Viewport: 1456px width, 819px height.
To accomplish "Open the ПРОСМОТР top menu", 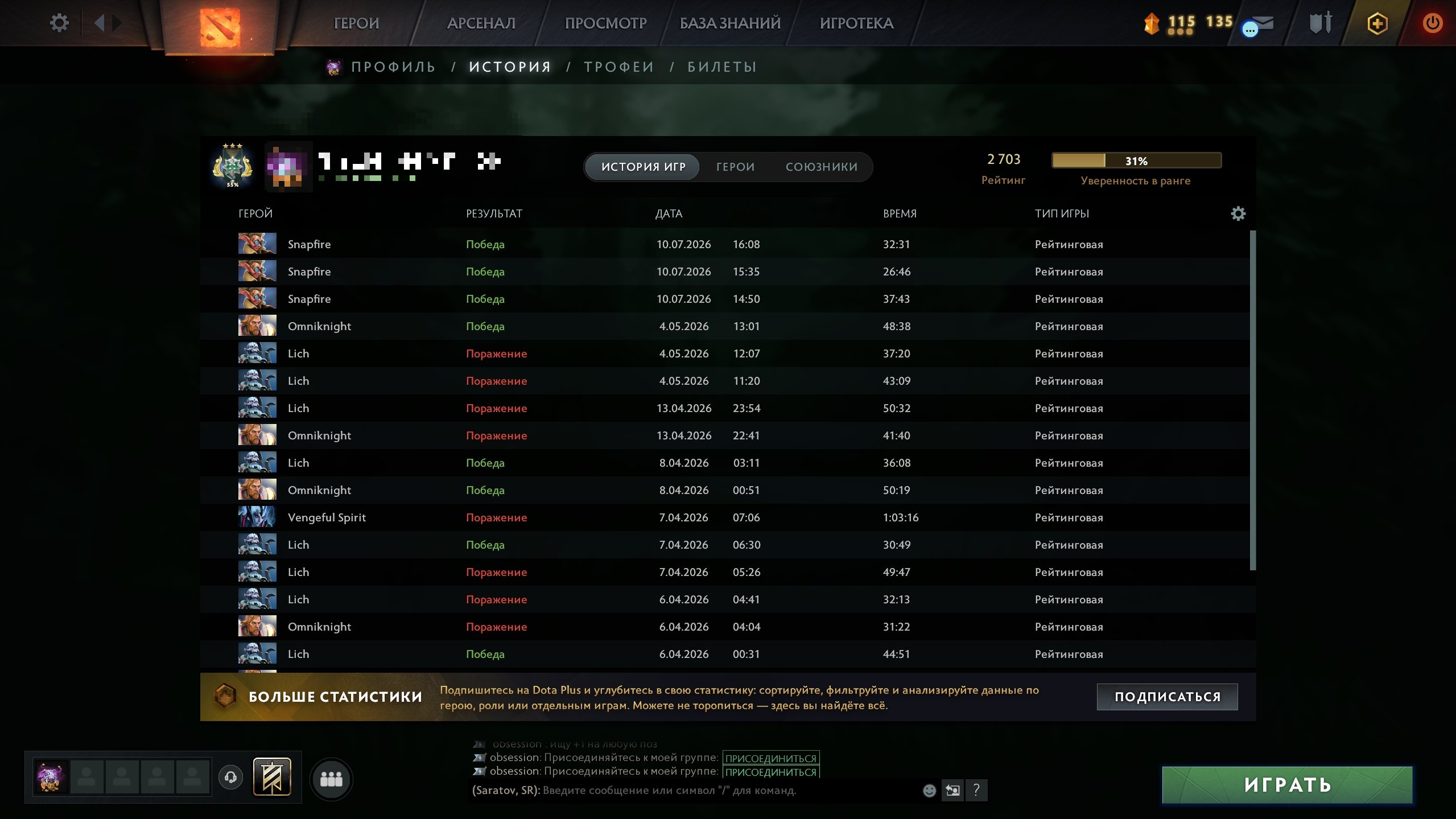I will pyautogui.click(x=605, y=23).
